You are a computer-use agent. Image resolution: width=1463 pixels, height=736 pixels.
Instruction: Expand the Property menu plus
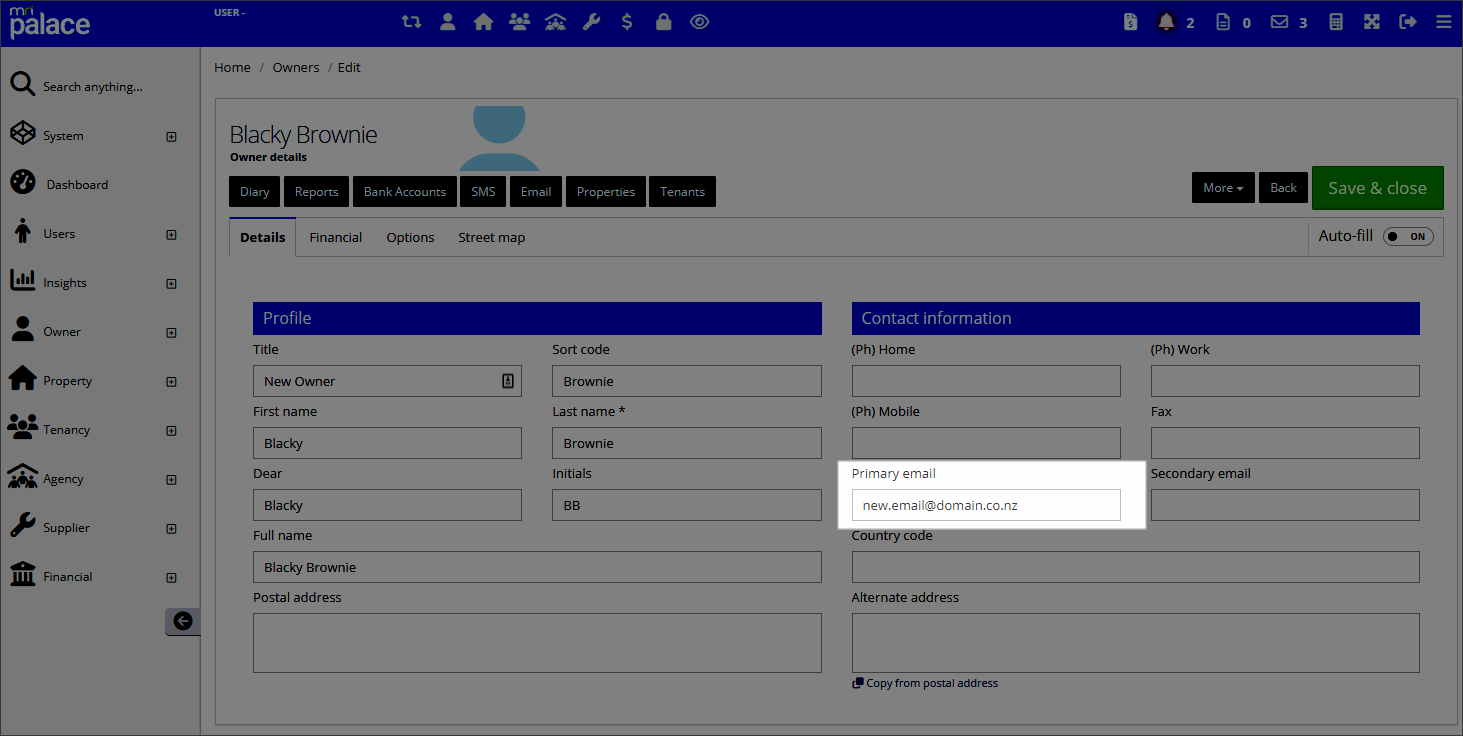pos(171,381)
